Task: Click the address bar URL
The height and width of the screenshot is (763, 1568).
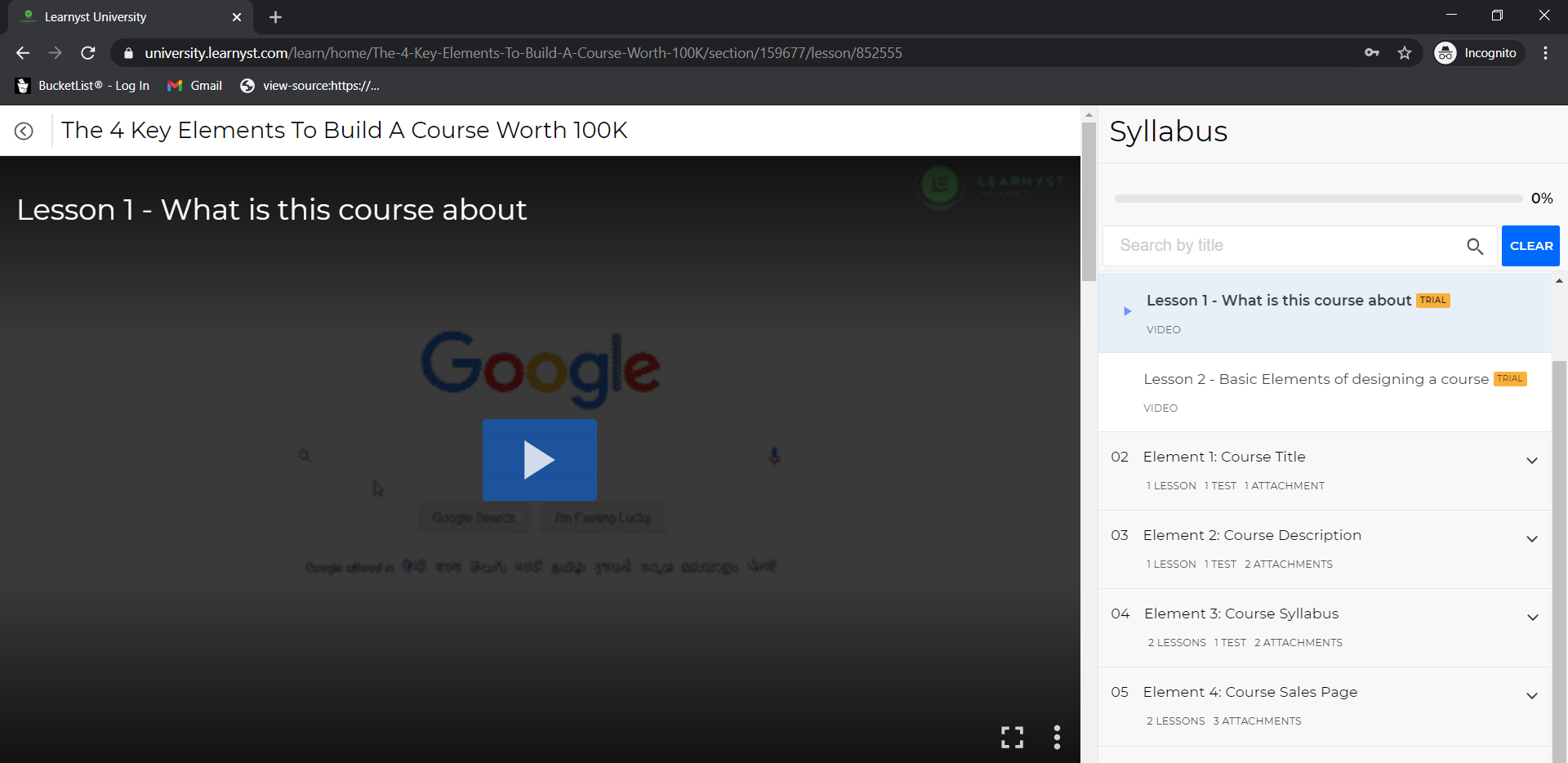Action: (x=523, y=53)
